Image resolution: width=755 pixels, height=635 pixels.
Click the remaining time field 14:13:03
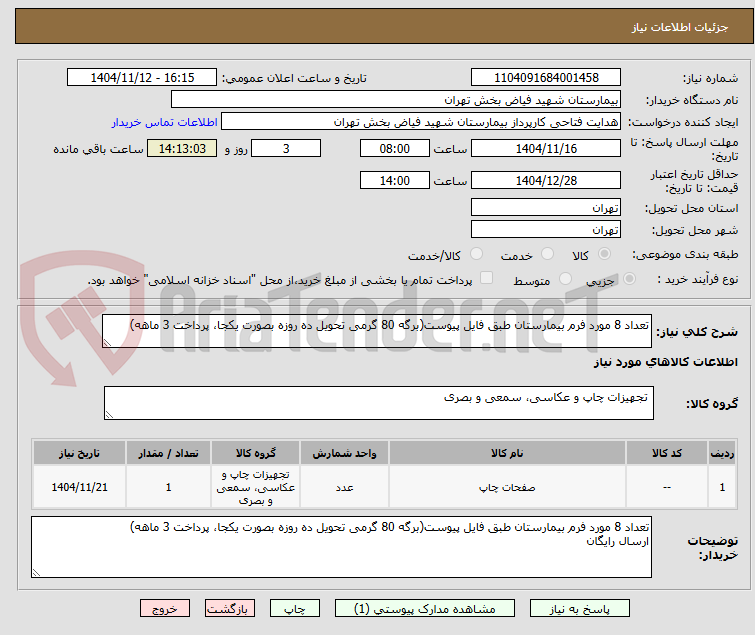pos(182,148)
